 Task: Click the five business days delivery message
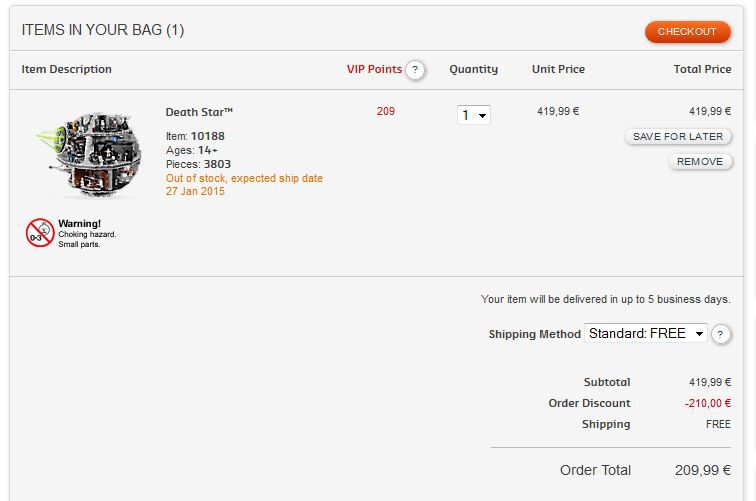[606, 299]
